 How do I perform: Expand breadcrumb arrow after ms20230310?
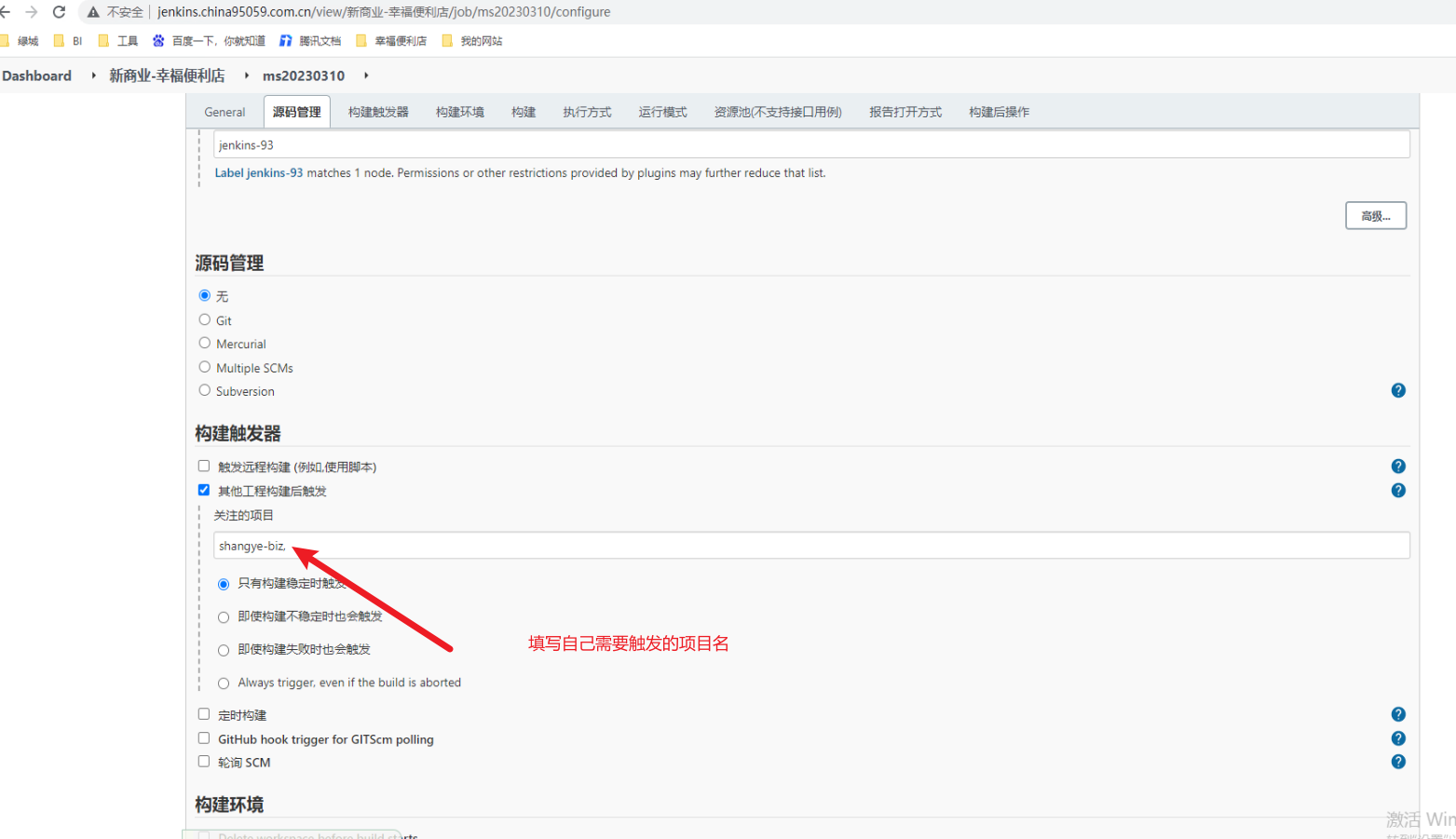point(366,75)
